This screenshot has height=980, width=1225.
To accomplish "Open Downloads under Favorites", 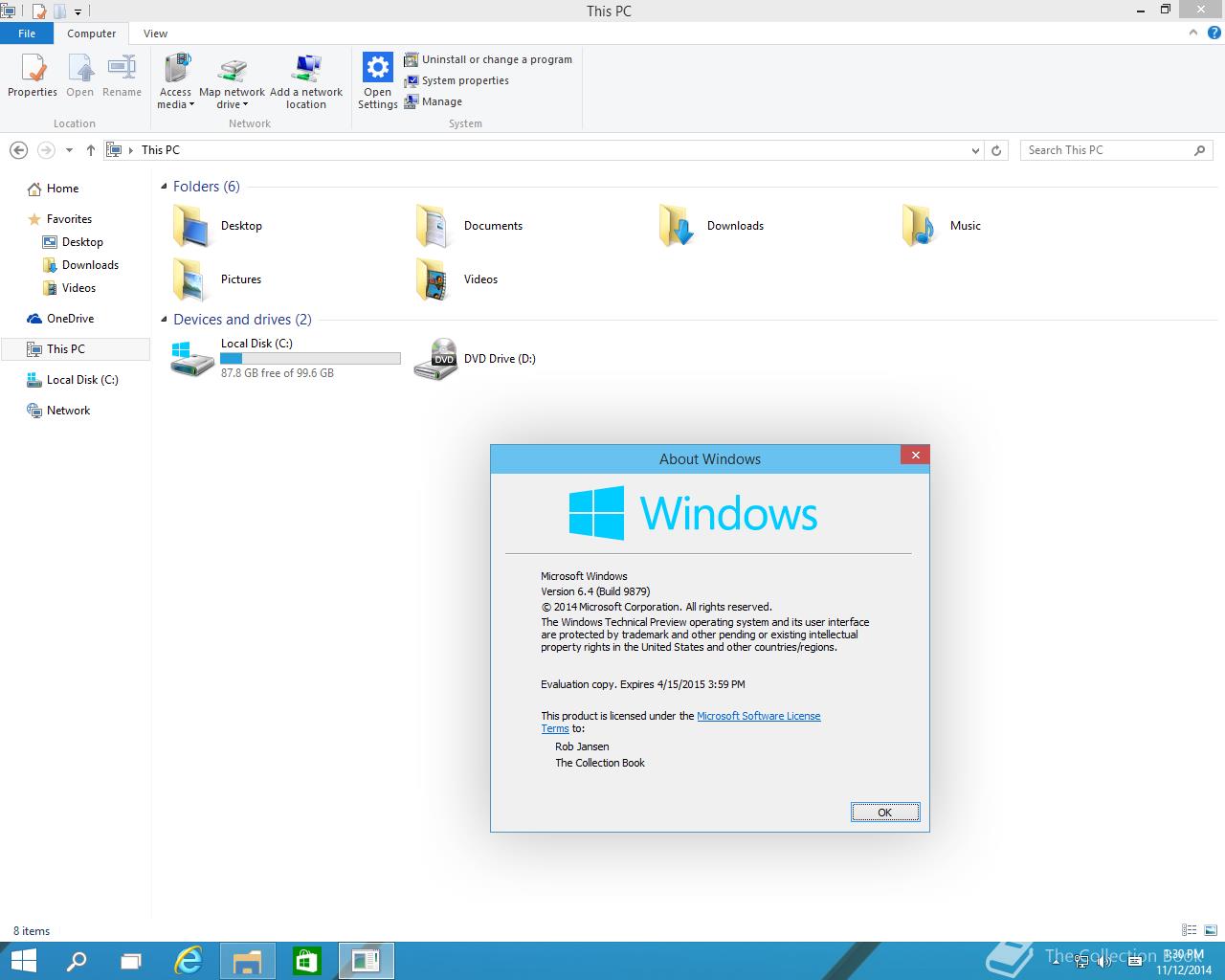I will point(81,265).
